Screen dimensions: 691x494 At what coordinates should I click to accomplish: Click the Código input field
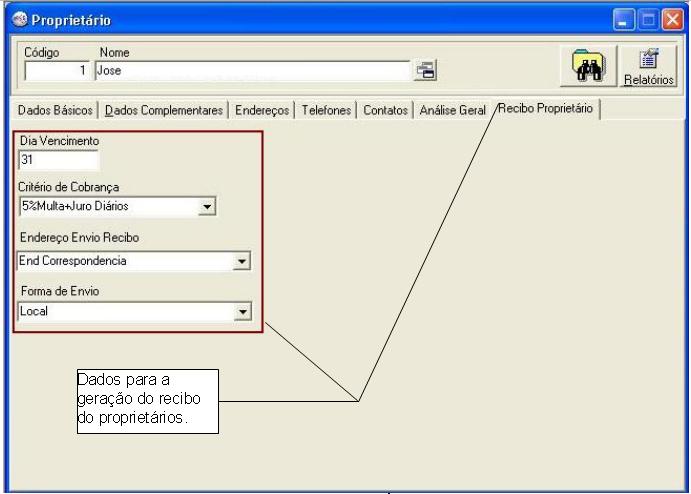pyautogui.click(x=55, y=71)
